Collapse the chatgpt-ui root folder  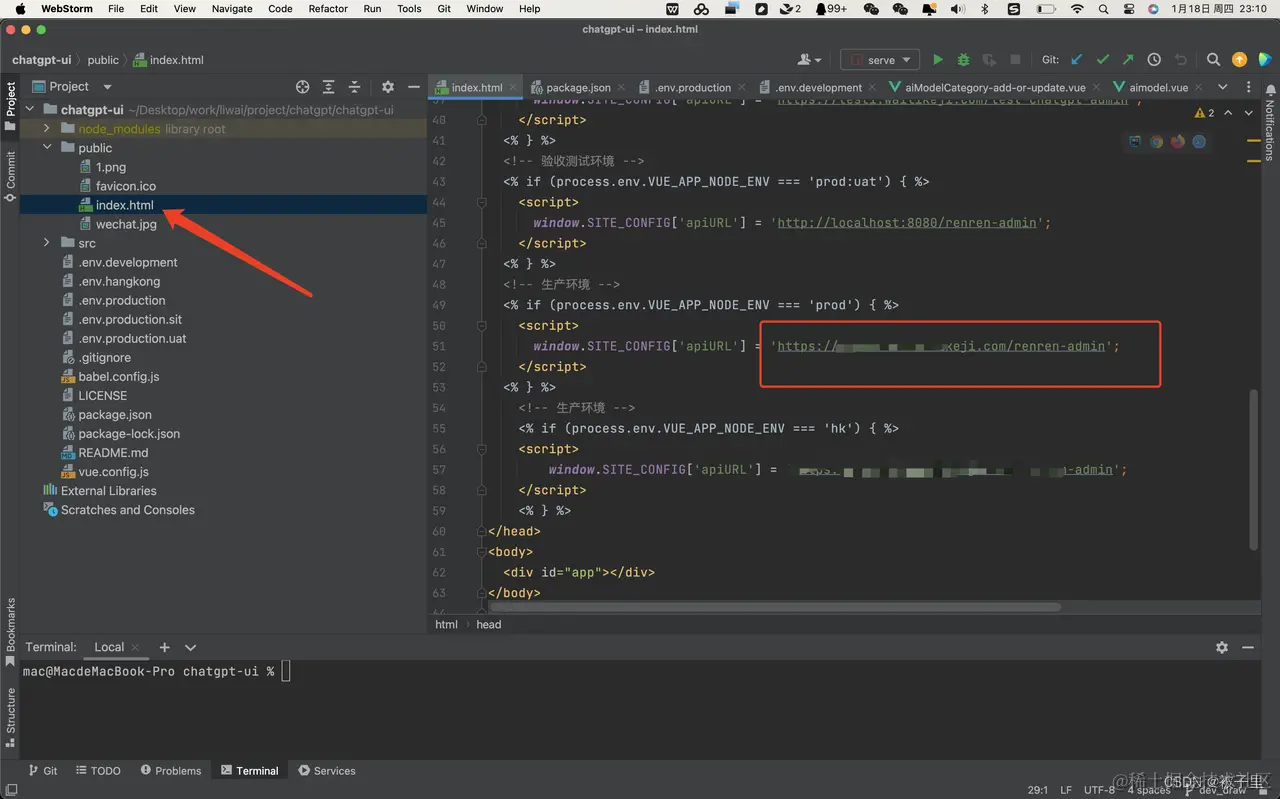pos(29,110)
